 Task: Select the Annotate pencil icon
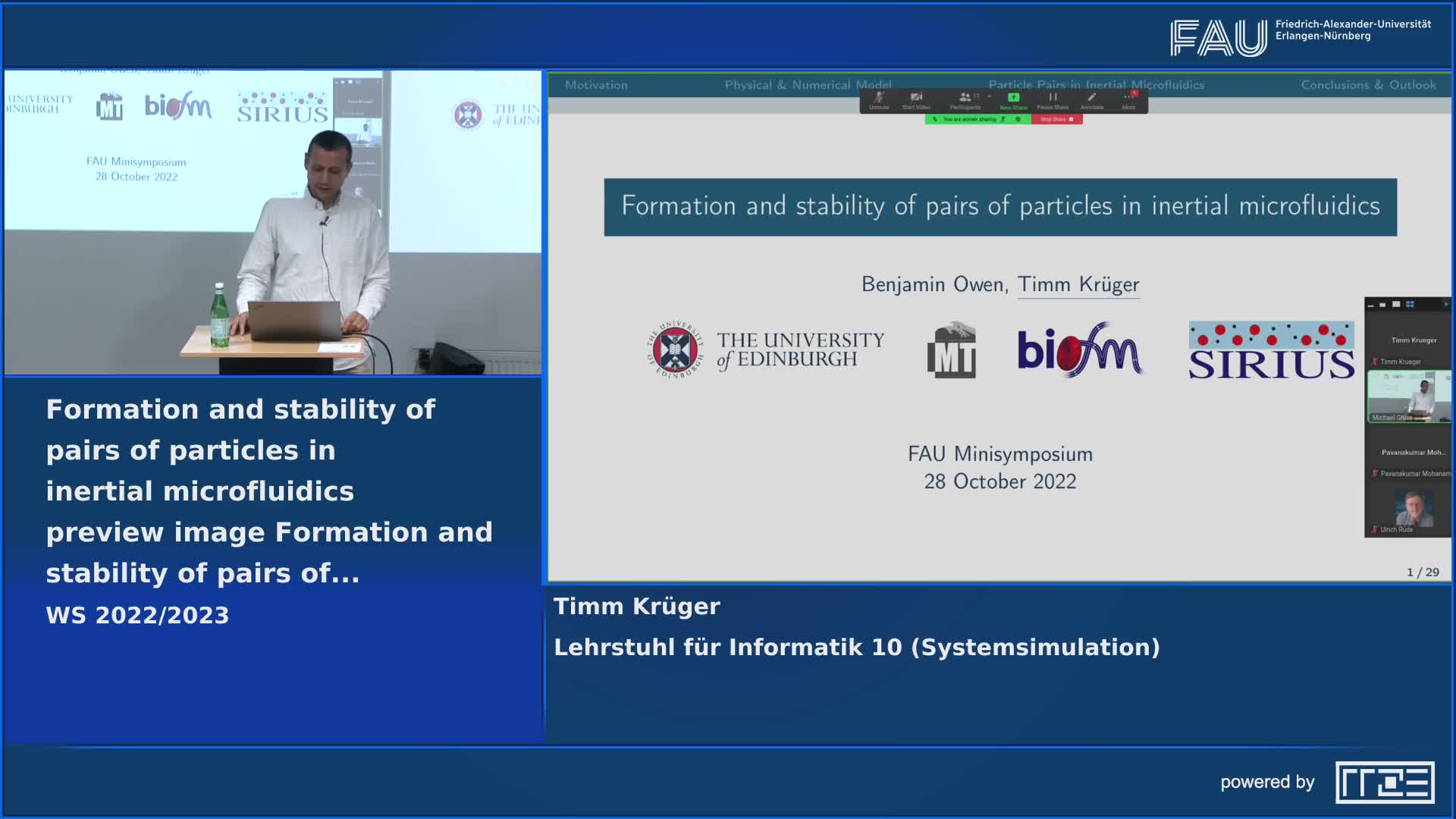[1091, 98]
